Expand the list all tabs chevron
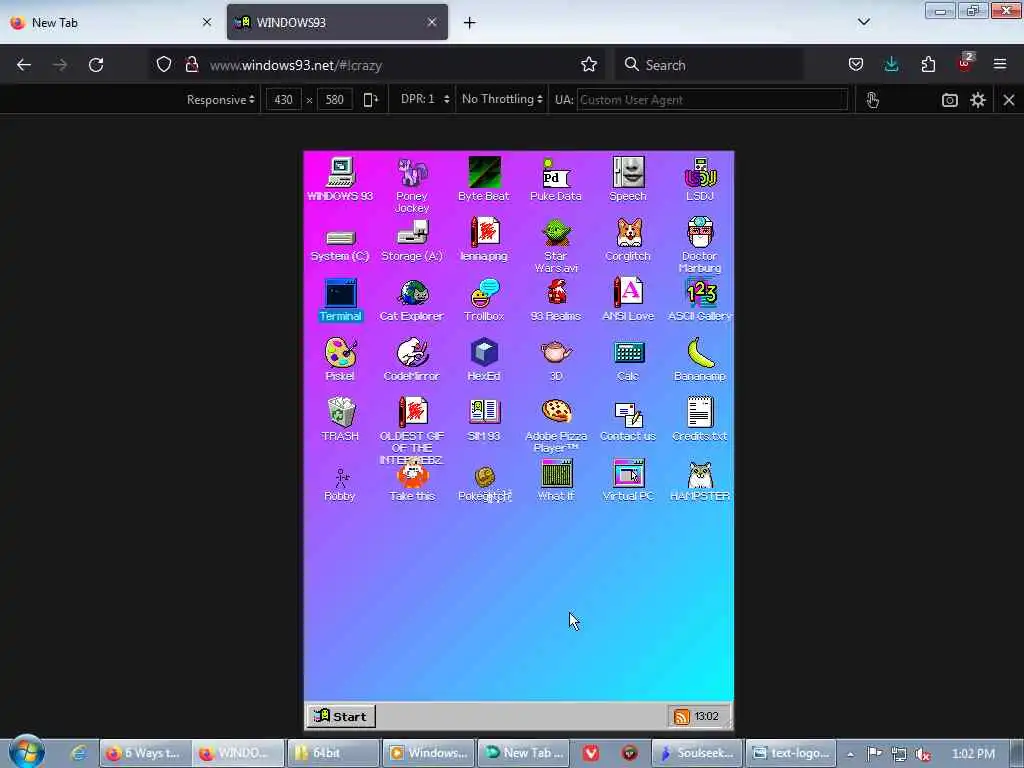The width and height of the screenshot is (1024, 768). [x=863, y=22]
